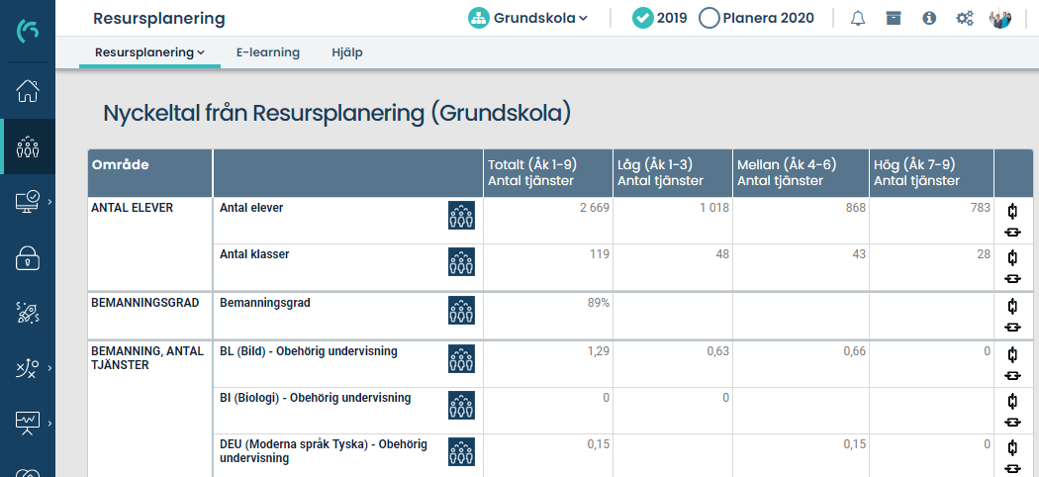Click the BEMANNING, ANTAL TJÄNSTER area heading
This screenshot has width=1039, height=477.
coord(147,358)
